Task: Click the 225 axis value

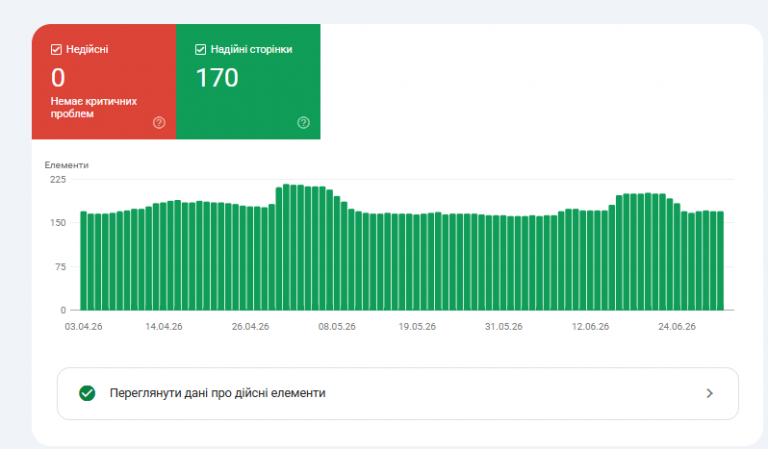Action: coord(58,180)
